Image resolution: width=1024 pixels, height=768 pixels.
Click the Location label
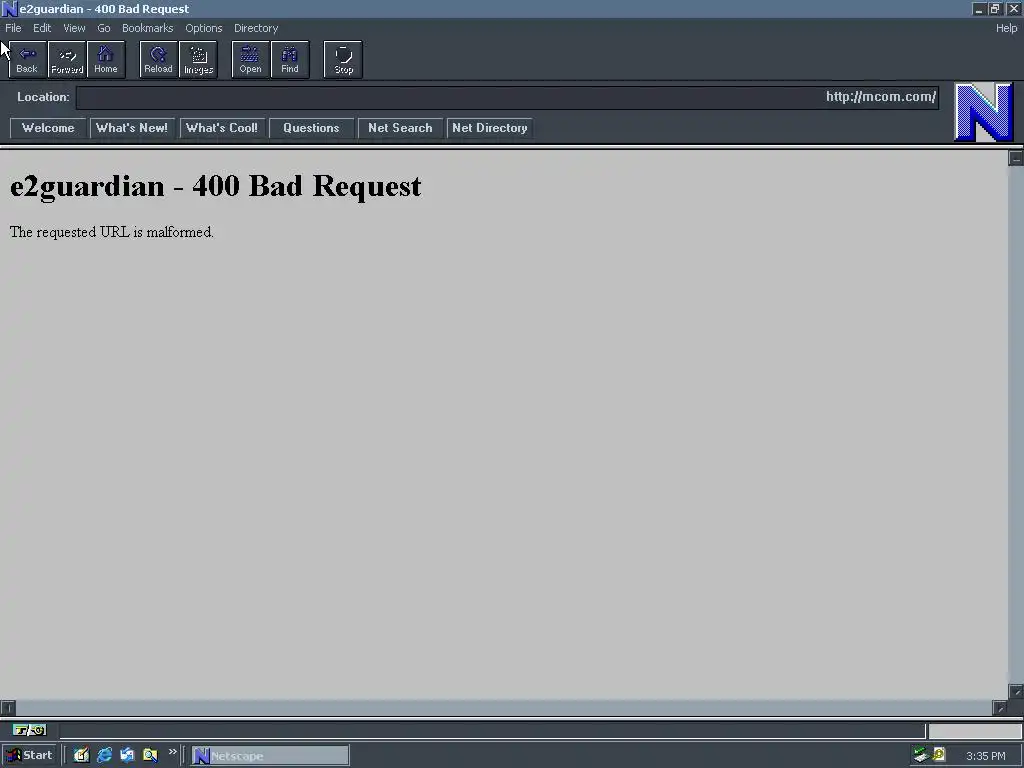(x=43, y=97)
